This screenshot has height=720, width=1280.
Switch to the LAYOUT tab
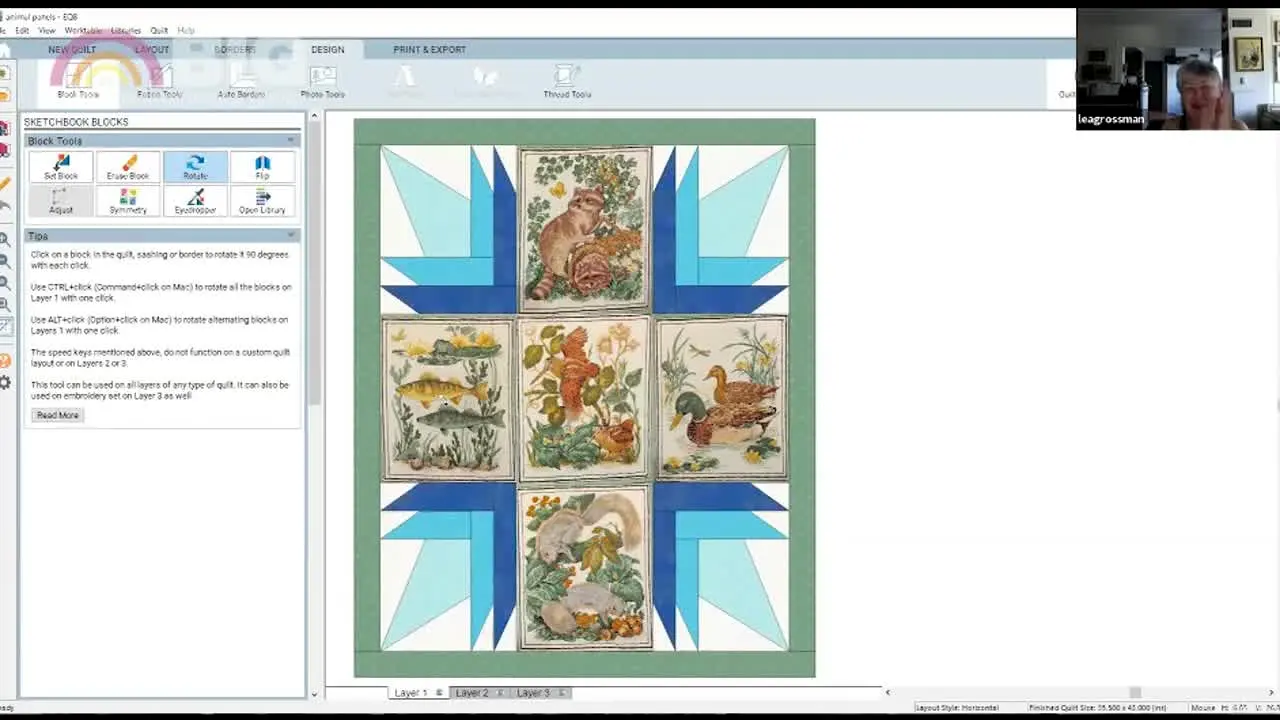(152, 49)
